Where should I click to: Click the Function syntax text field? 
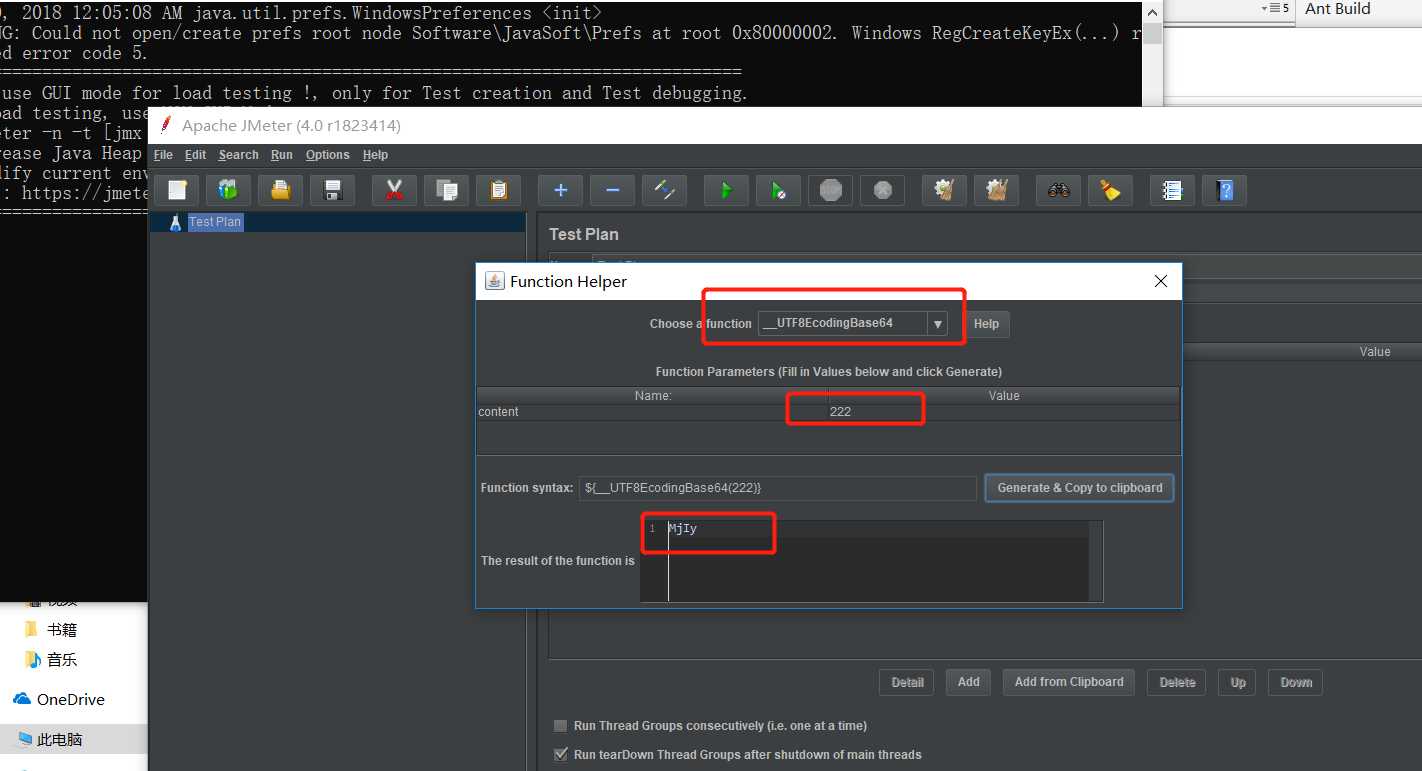tap(777, 488)
